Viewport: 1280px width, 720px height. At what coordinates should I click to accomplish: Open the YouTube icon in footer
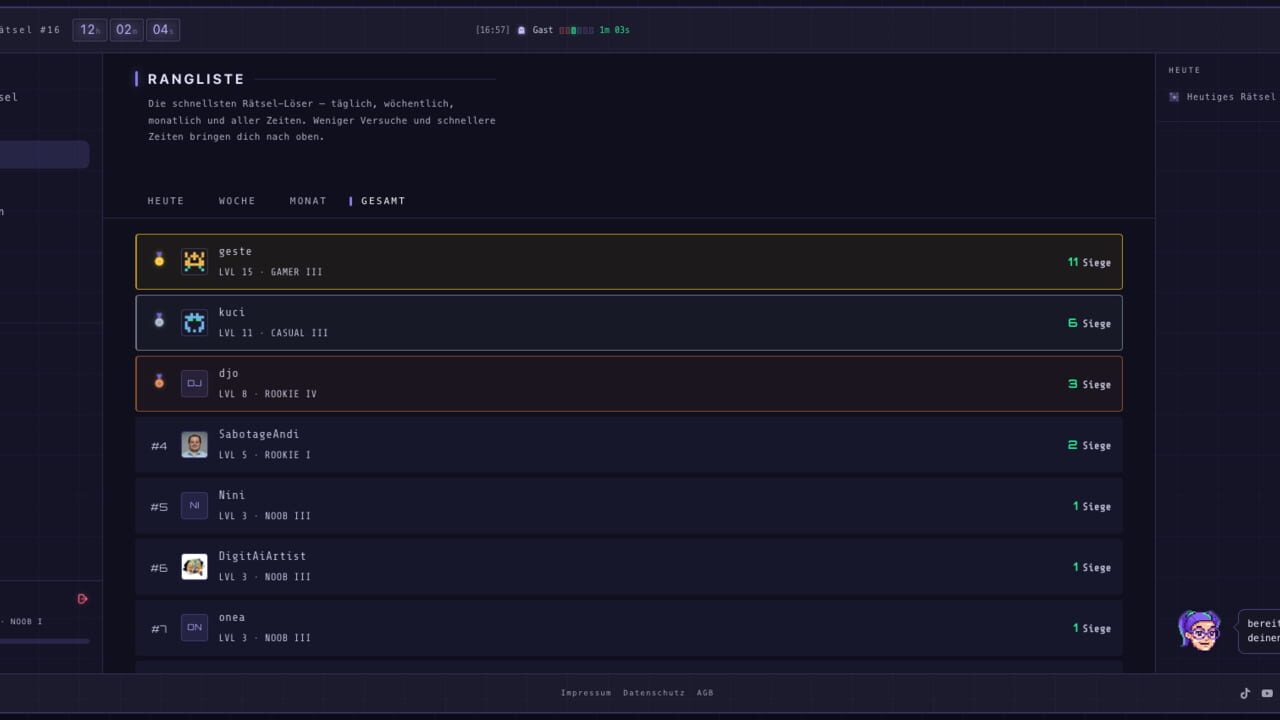1267,693
